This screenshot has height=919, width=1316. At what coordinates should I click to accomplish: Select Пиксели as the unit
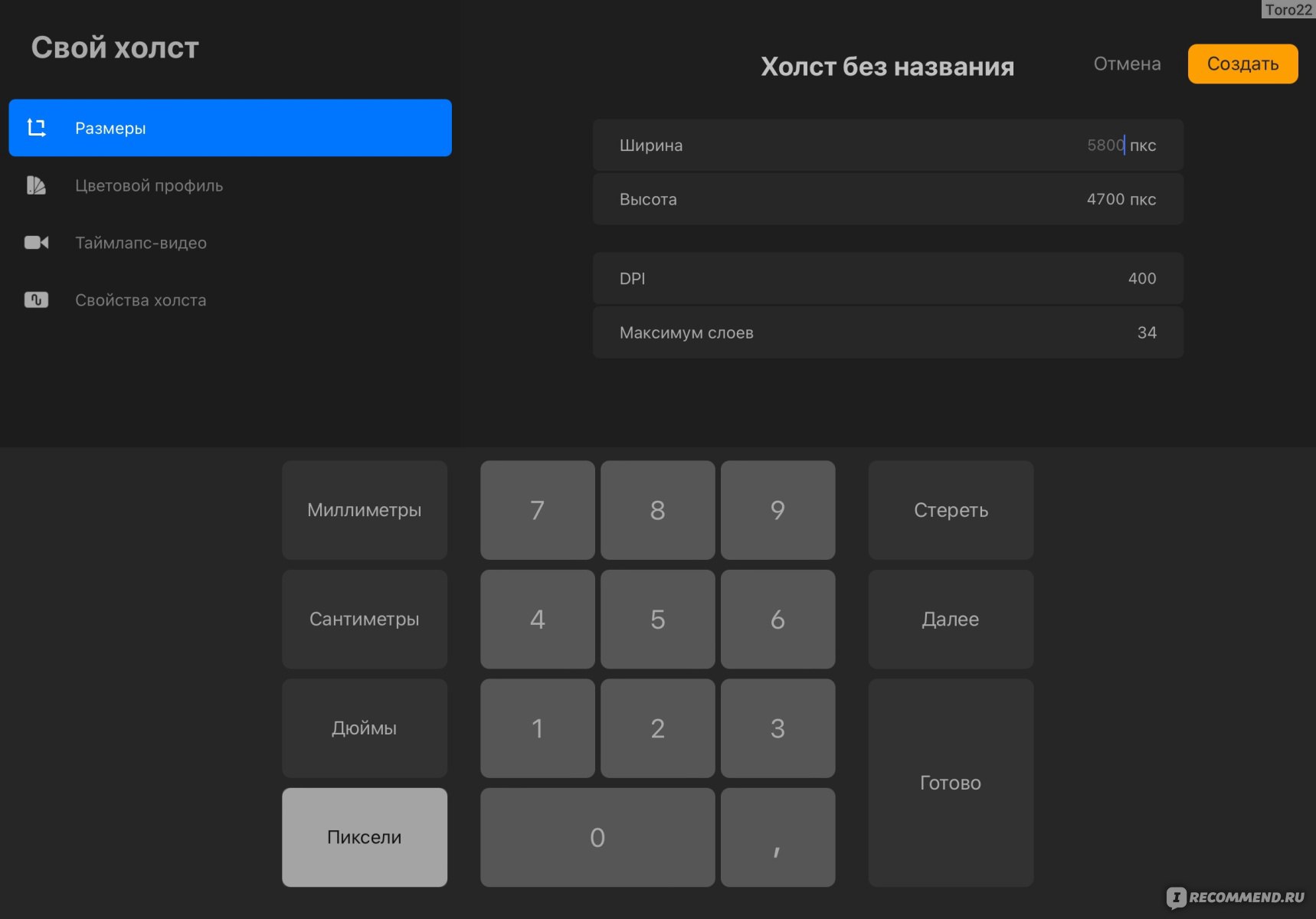[365, 837]
